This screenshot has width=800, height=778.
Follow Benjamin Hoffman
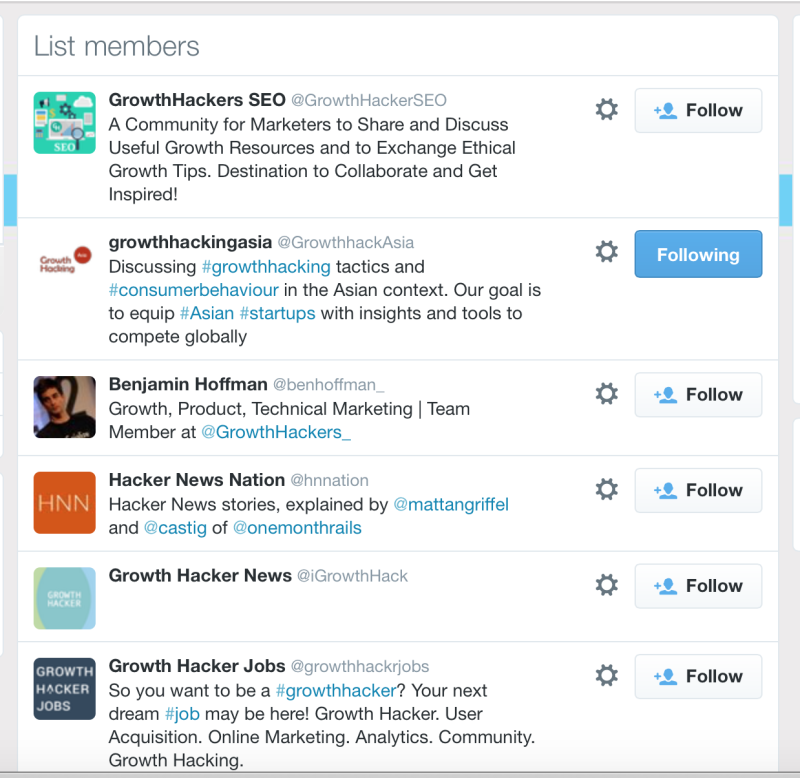click(698, 395)
